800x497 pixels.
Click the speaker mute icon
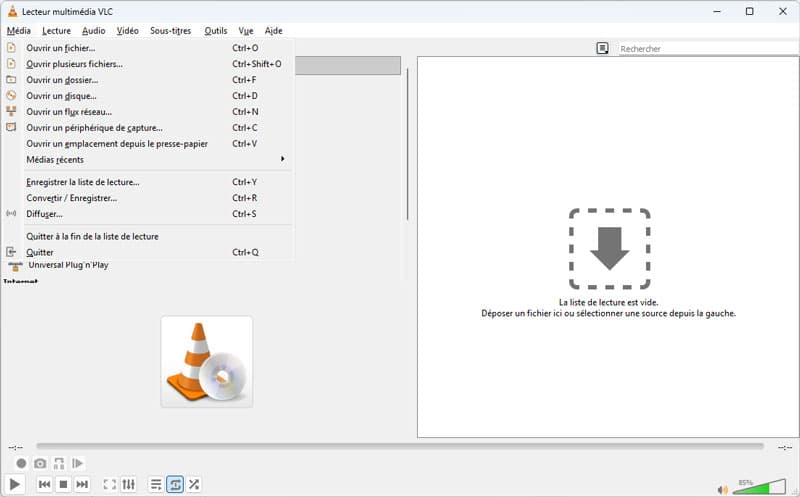[x=723, y=489]
